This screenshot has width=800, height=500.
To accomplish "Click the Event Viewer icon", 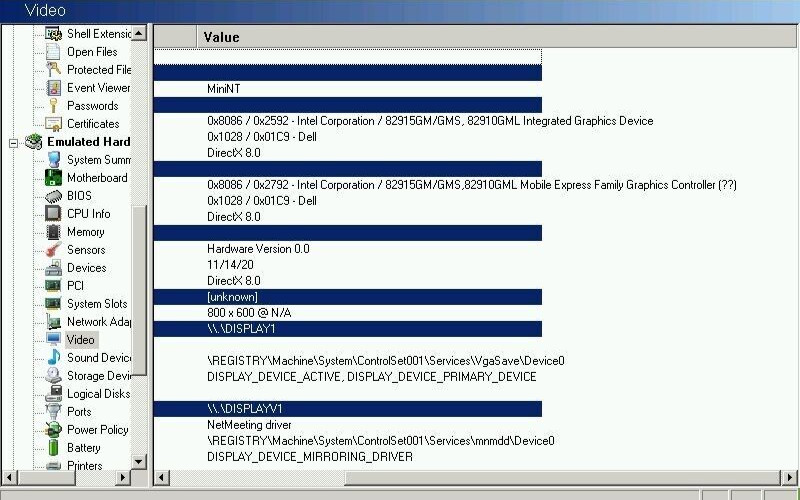I will 53,88.
